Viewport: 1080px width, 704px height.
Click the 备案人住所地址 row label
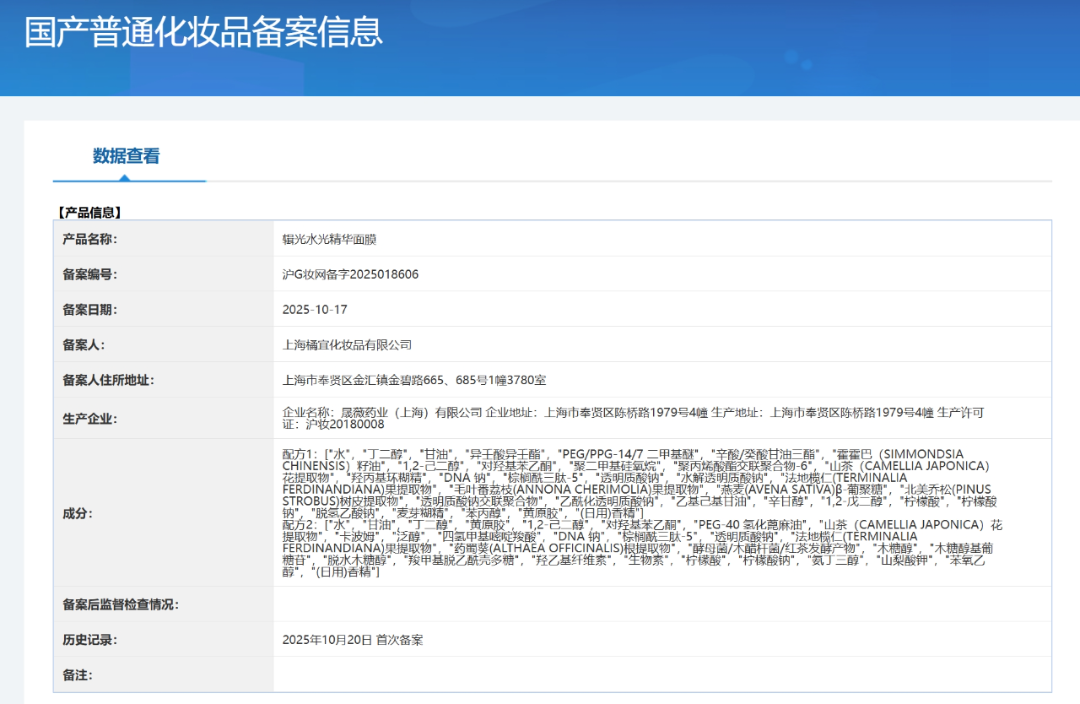click(x=108, y=380)
